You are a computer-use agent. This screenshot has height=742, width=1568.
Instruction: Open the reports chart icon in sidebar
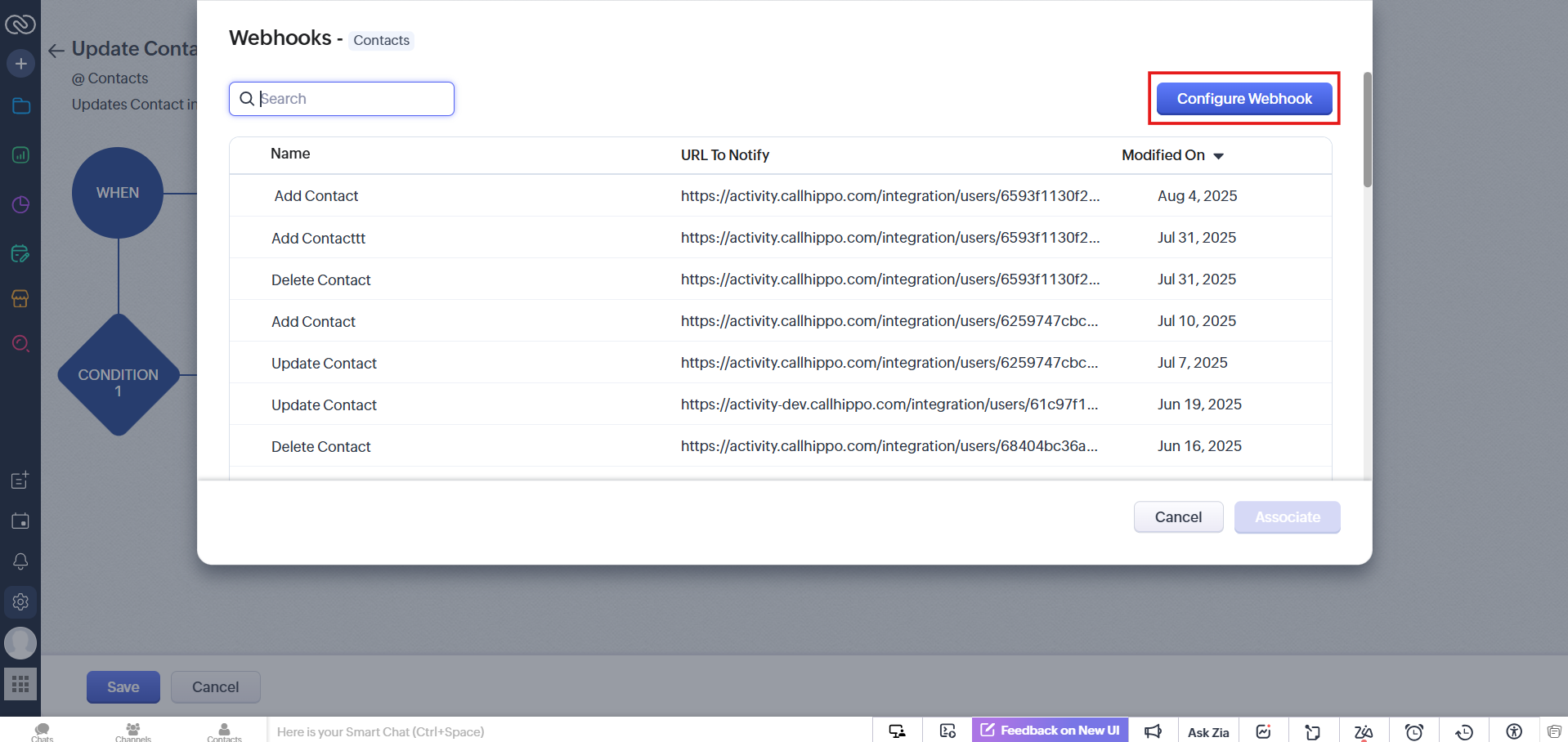[20, 154]
